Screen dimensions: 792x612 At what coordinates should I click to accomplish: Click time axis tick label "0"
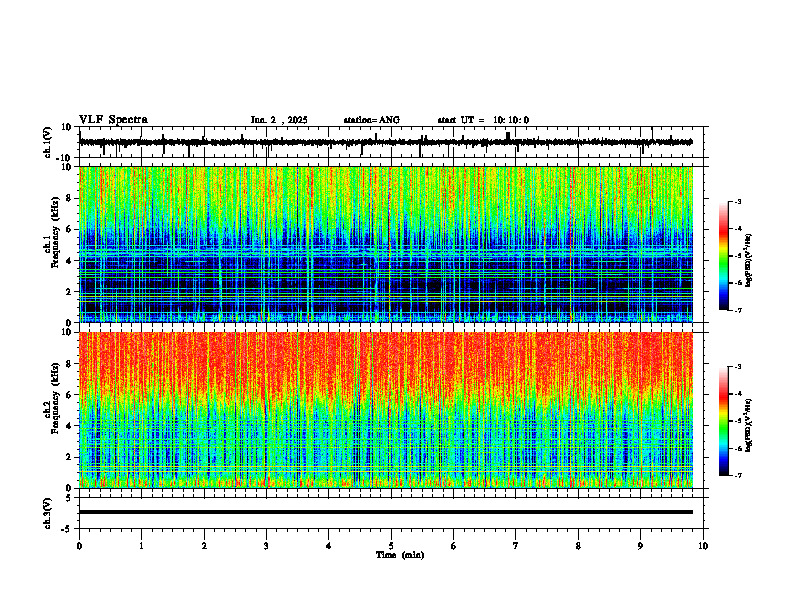pos(79,546)
